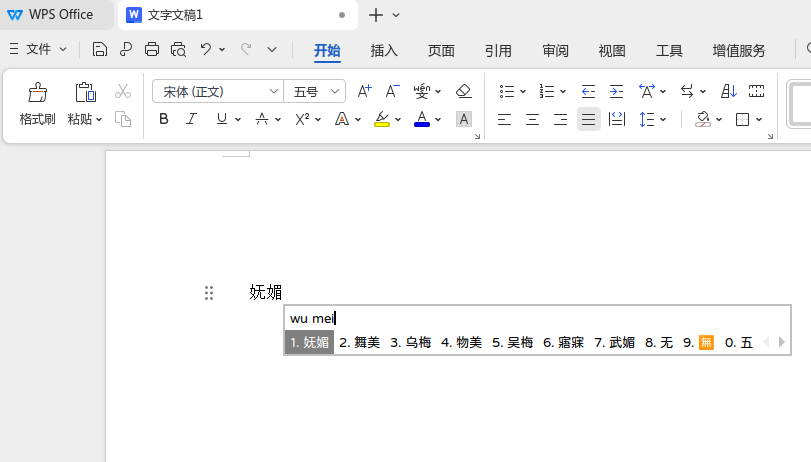The height and width of the screenshot is (462, 811).
Task: Toggle Justify alignment
Action: 589,120
